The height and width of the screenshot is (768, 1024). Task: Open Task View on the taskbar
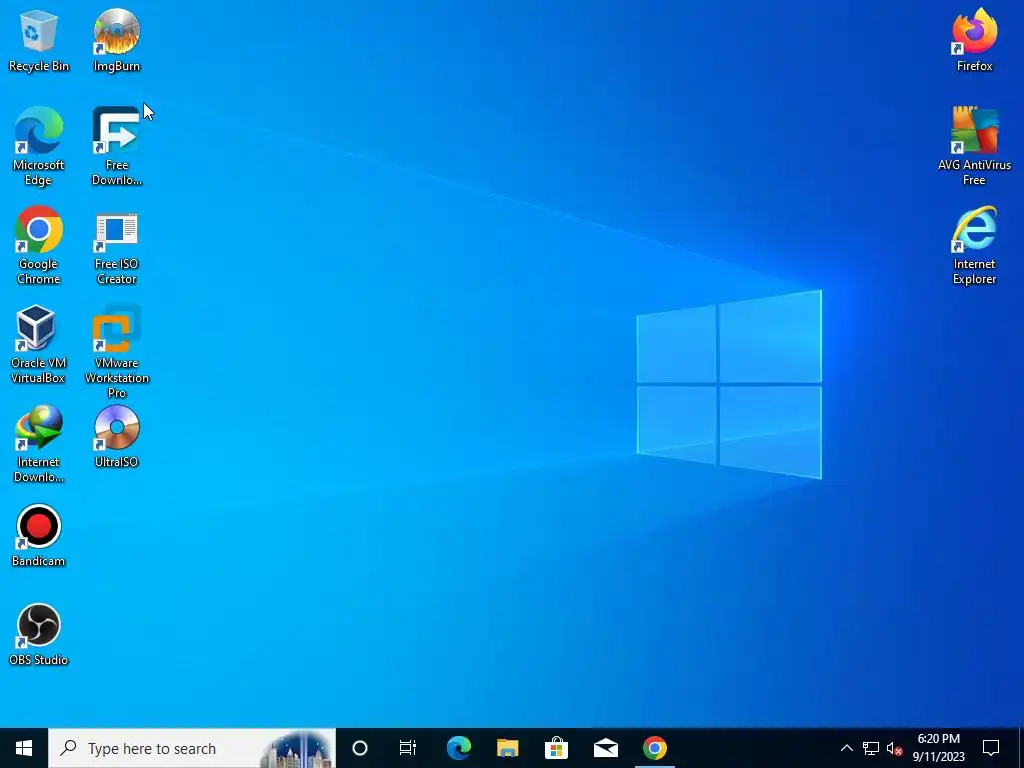408,748
